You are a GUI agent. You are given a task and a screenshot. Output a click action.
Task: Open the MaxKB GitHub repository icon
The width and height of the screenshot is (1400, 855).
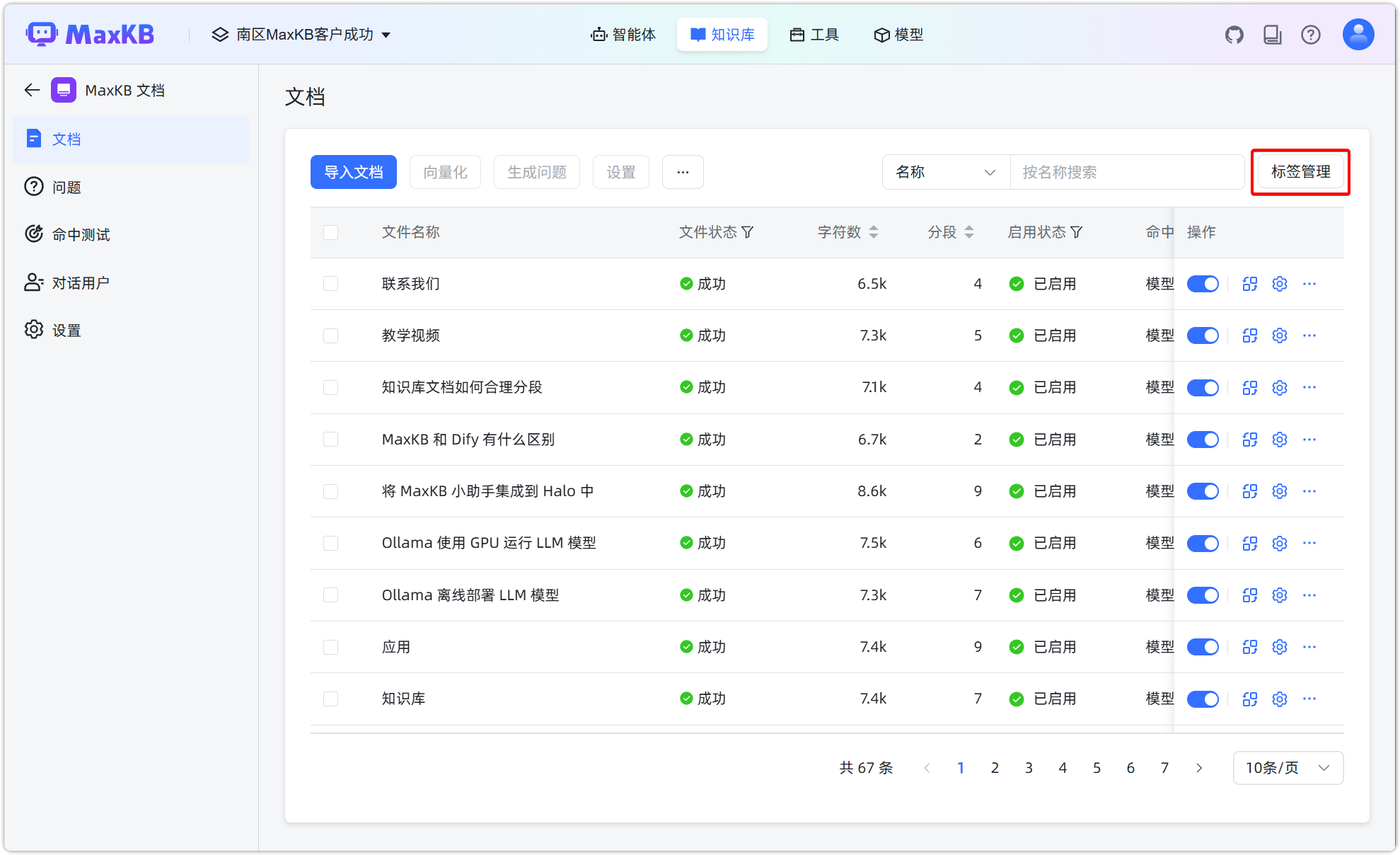[1234, 34]
